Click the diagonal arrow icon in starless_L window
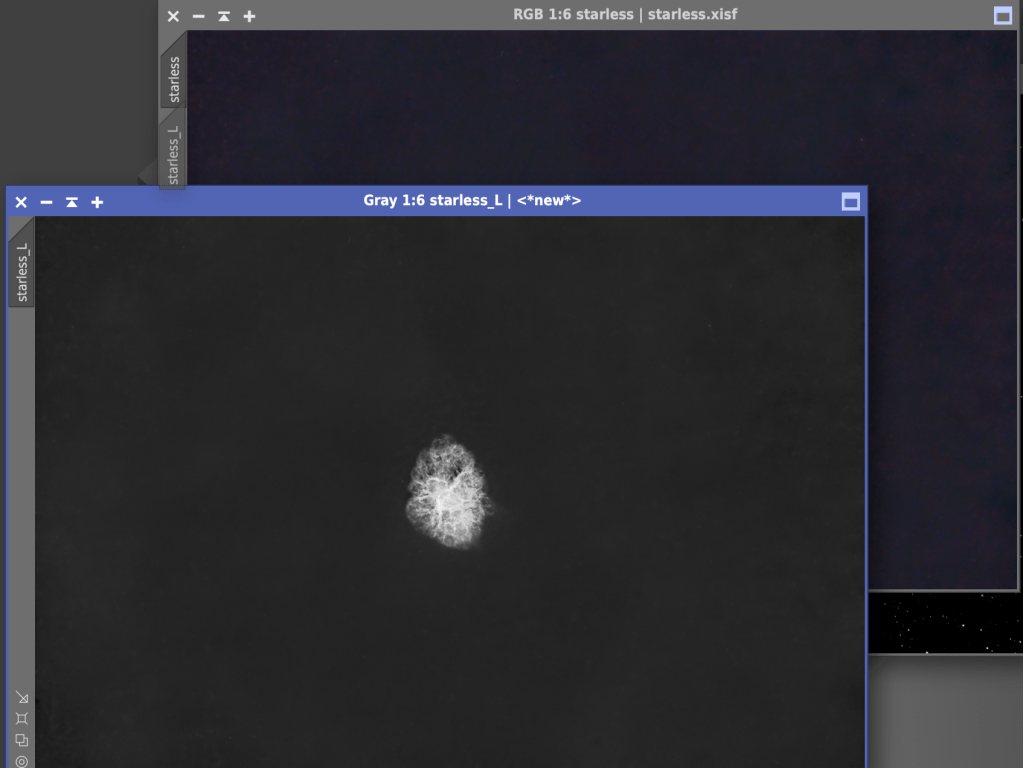Image resolution: width=1023 pixels, height=768 pixels. click(x=22, y=697)
